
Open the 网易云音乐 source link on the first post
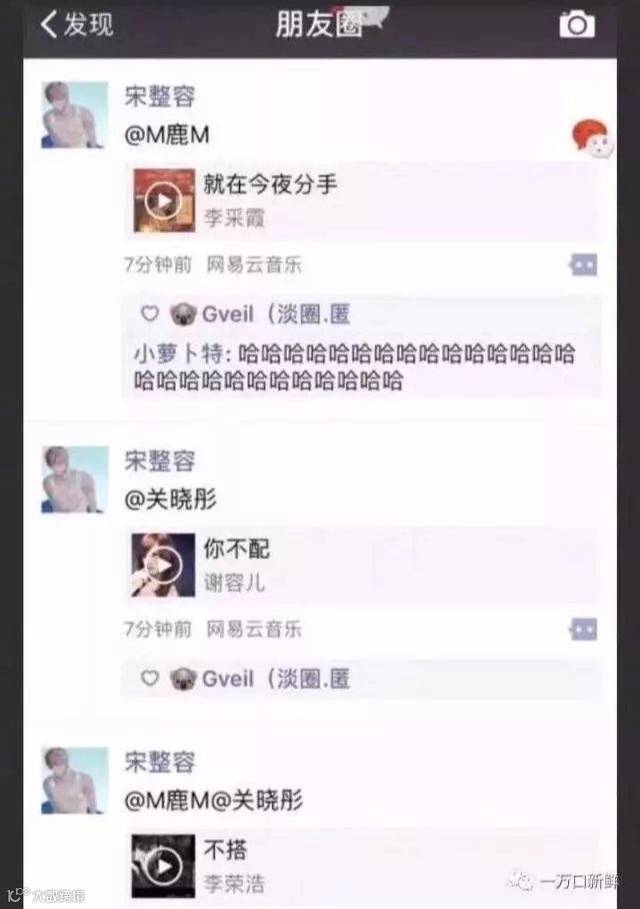(x=254, y=265)
